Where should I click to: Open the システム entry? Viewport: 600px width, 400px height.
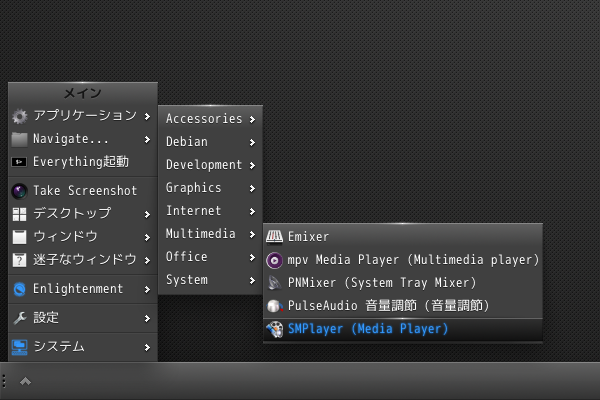(83, 347)
